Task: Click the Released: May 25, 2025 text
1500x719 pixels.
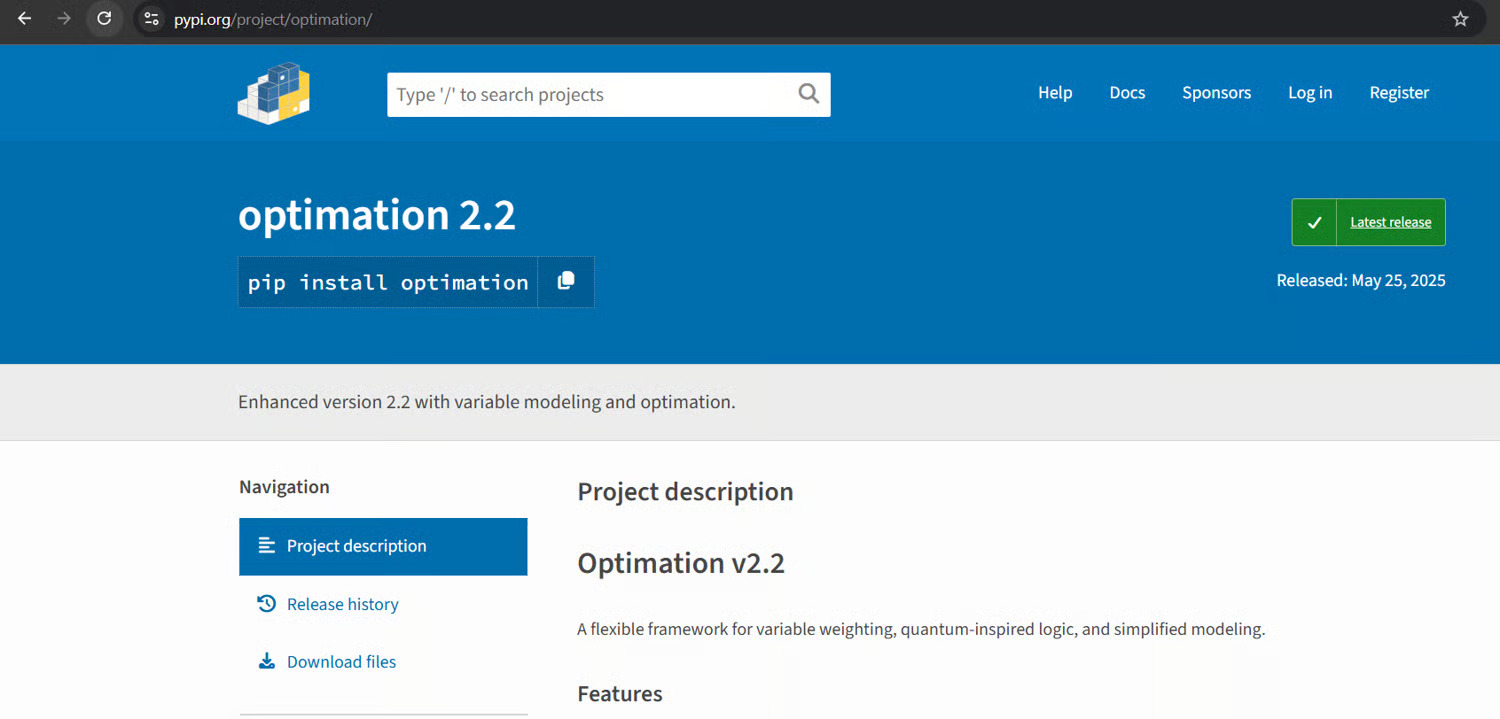Action: pyautogui.click(x=1361, y=281)
